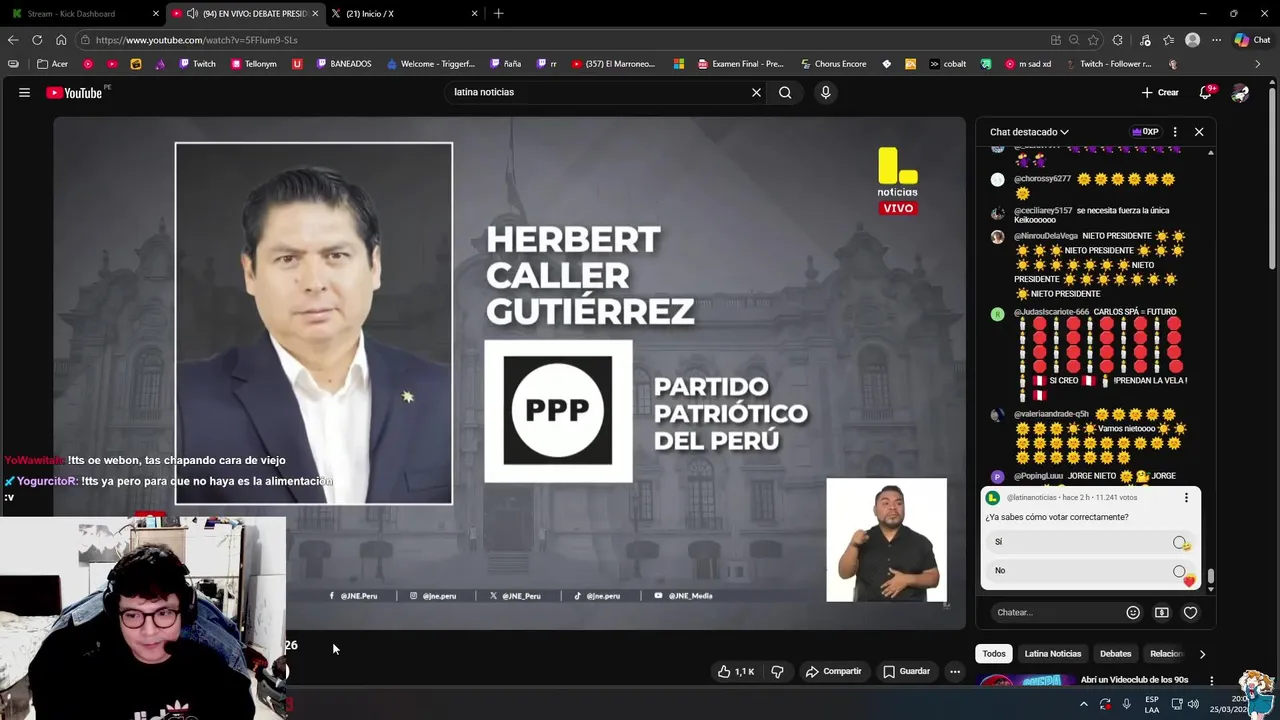Go back in browser history
The width and height of the screenshot is (1280, 720).
click(x=13, y=40)
